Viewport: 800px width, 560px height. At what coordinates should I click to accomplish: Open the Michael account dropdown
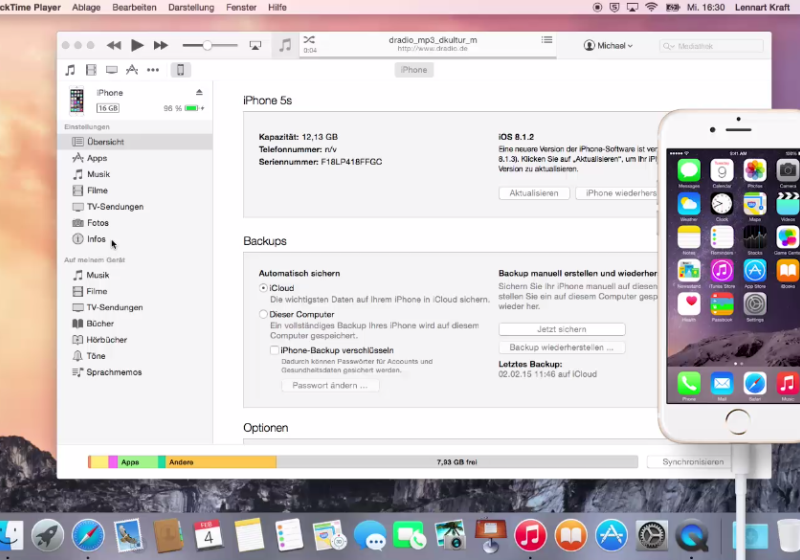point(608,45)
